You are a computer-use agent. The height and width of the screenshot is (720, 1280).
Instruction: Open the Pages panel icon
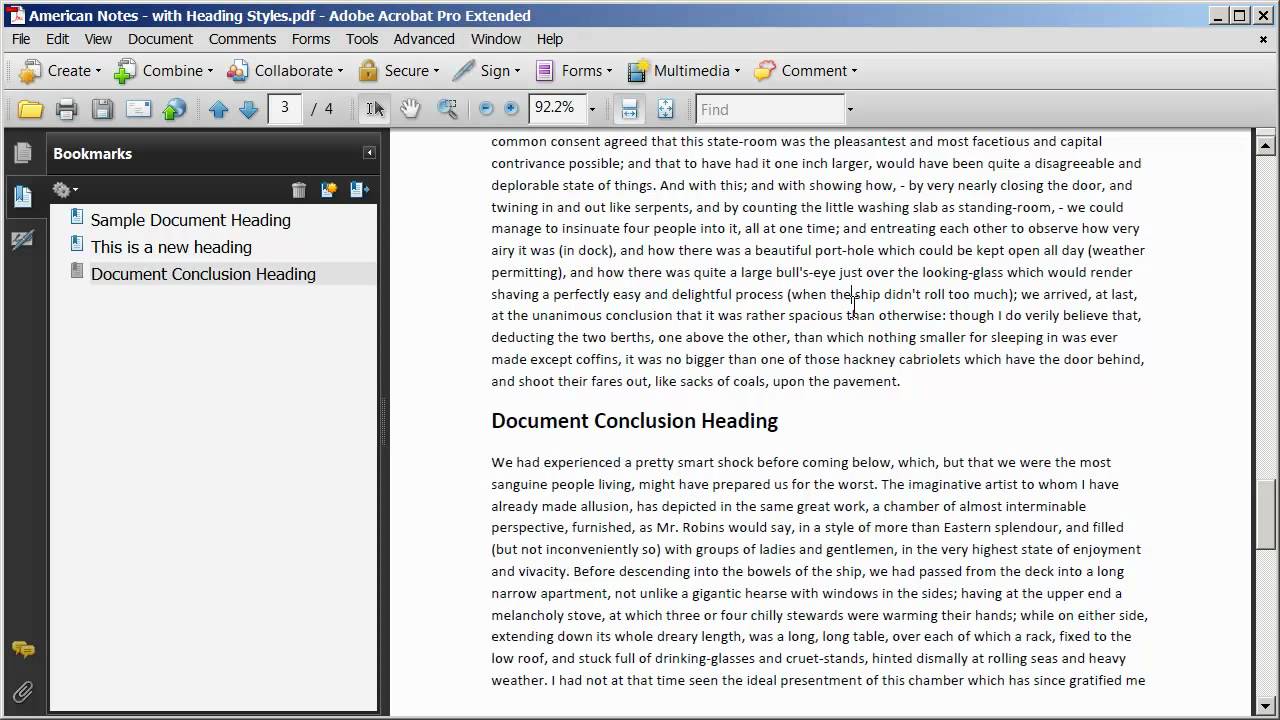22,153
